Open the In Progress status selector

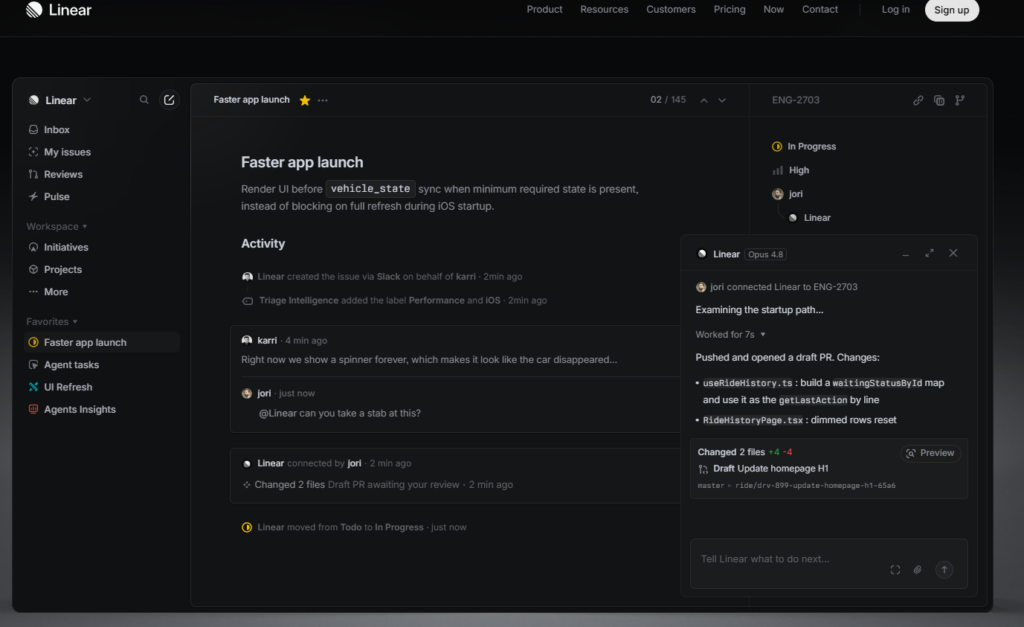[x=804, y=146]
